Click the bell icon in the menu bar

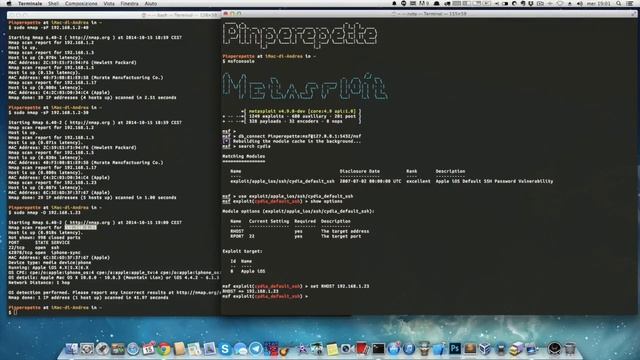tap(394, 3)
